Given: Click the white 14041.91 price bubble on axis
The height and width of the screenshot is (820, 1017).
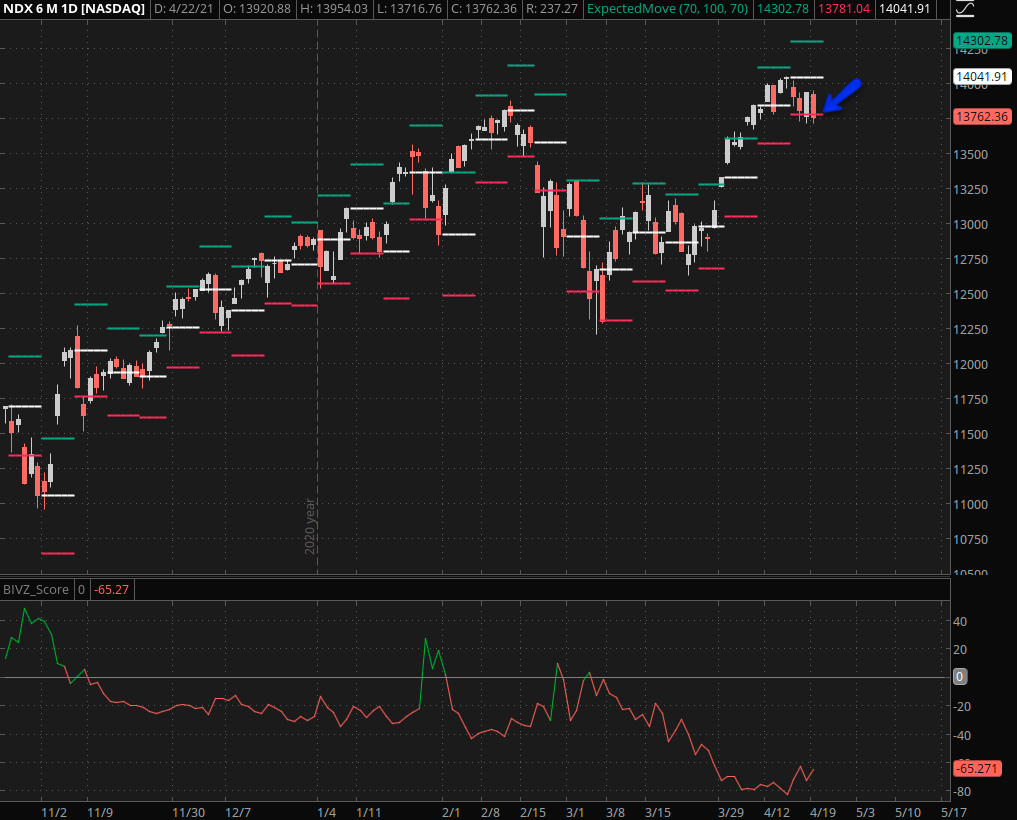Looking at the screenshot, I should (x=979, y=76).
